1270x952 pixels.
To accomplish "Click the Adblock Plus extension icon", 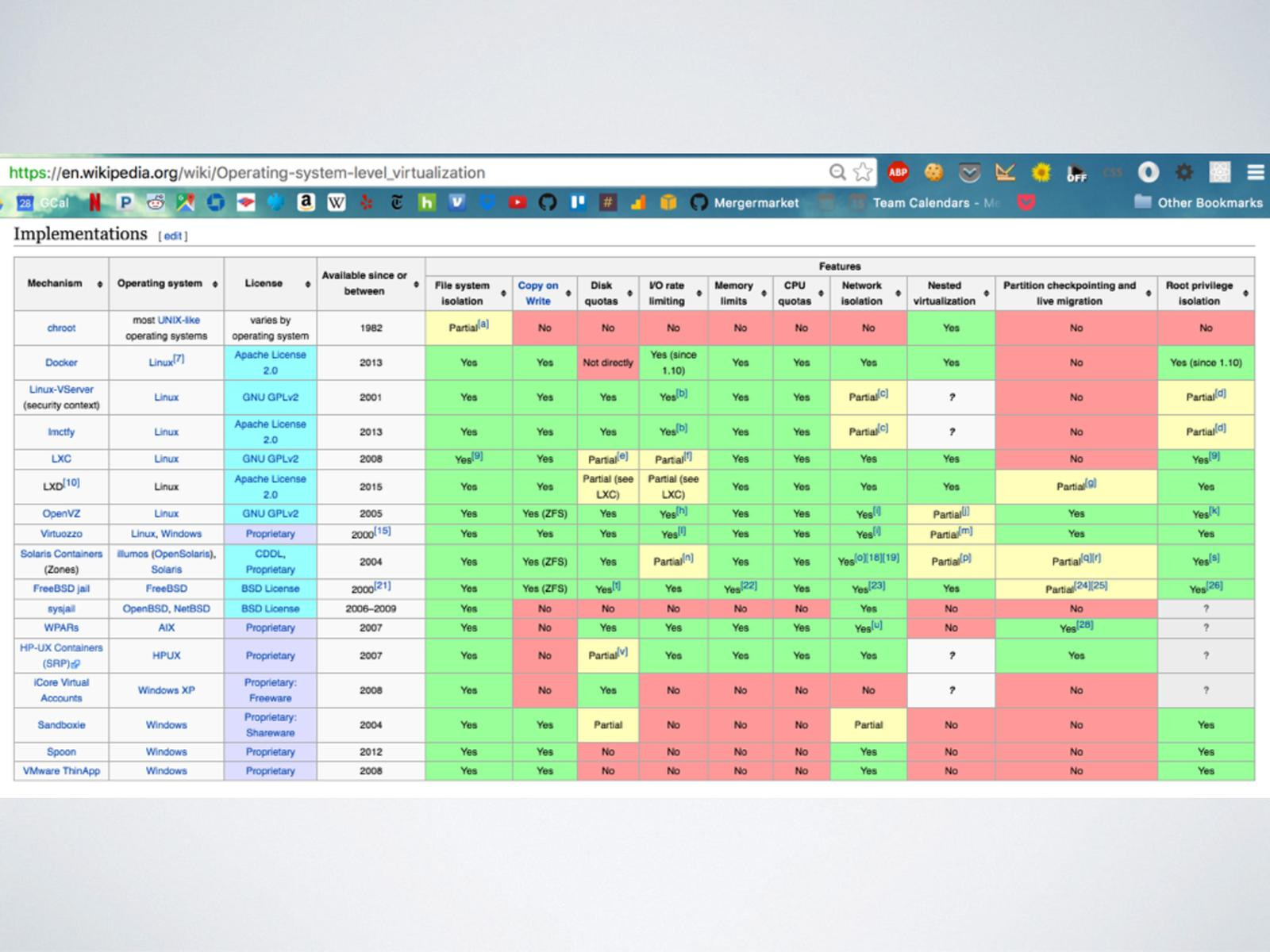I will pos(898,172).
